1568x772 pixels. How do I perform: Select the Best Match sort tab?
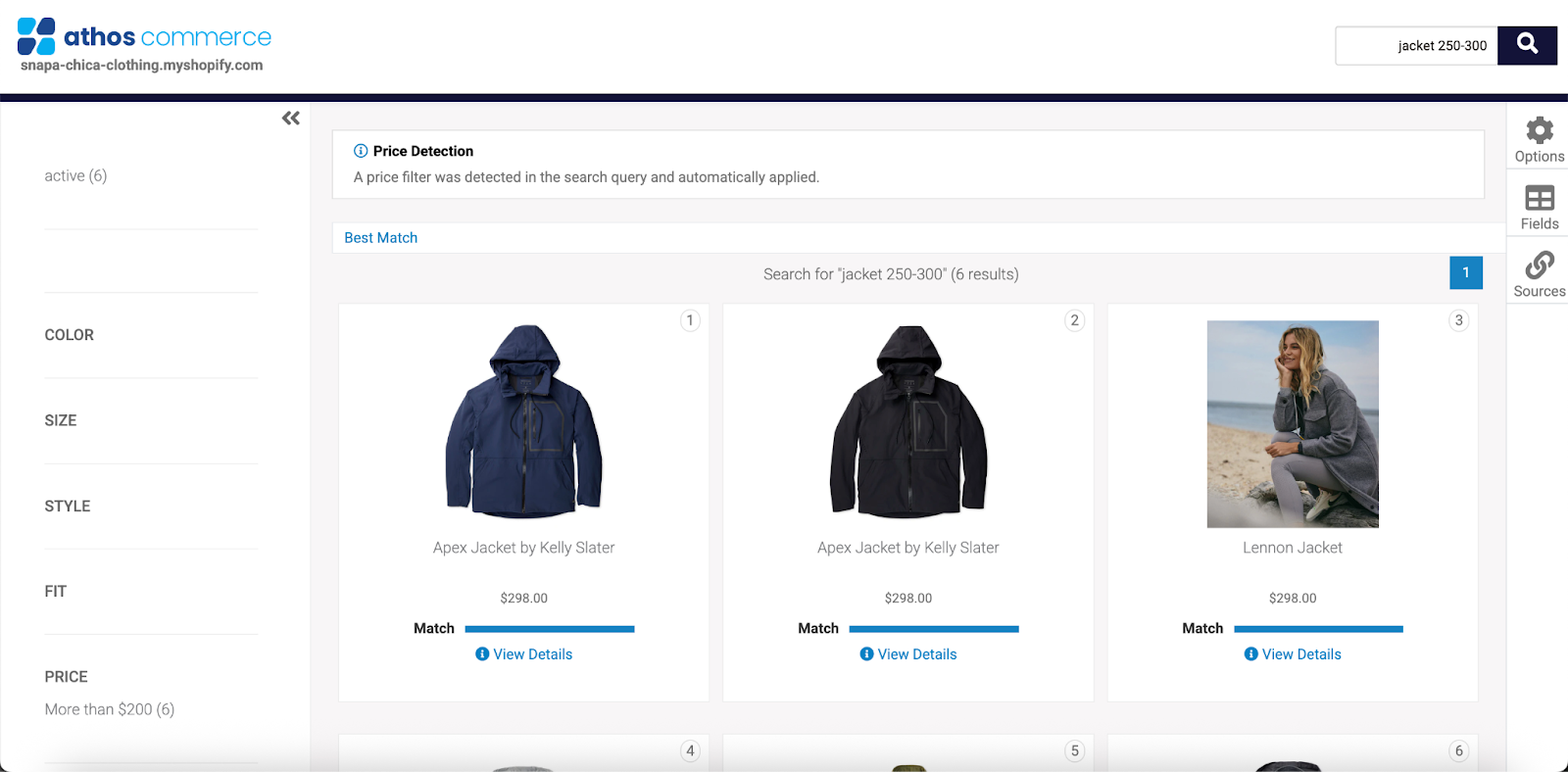(381, 238)
